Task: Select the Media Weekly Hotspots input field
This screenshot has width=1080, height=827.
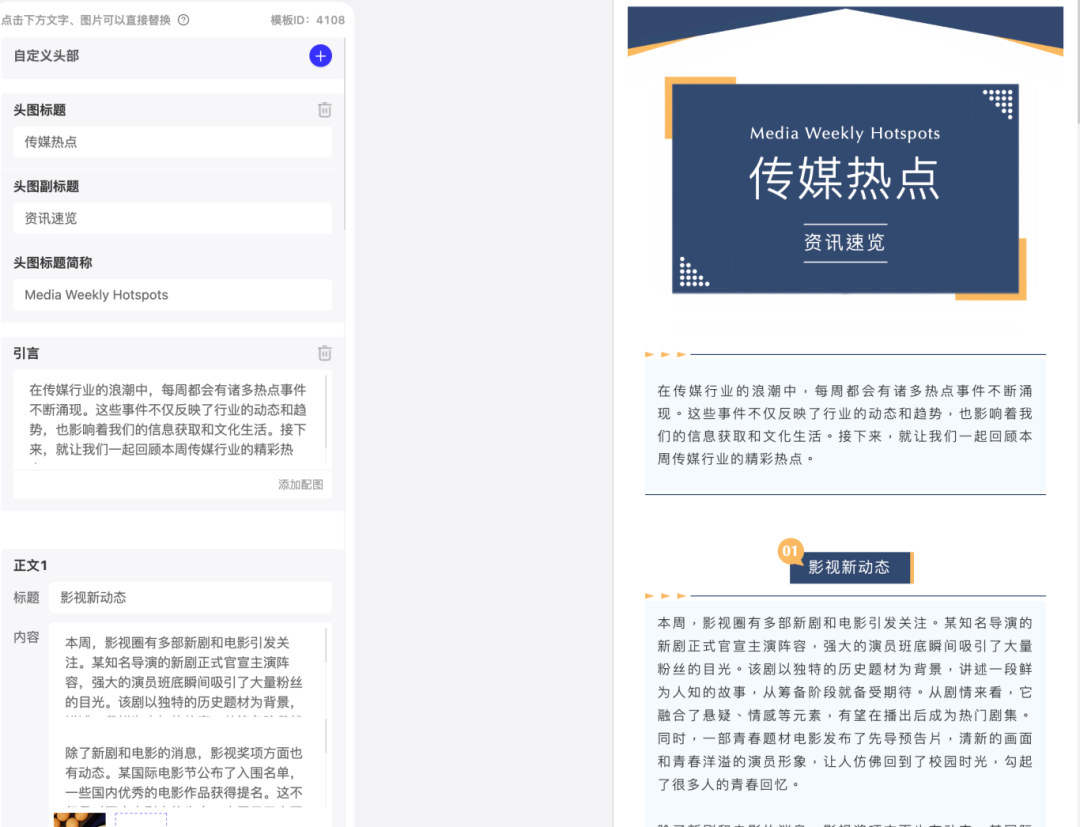Action: [x=171, y=294]
